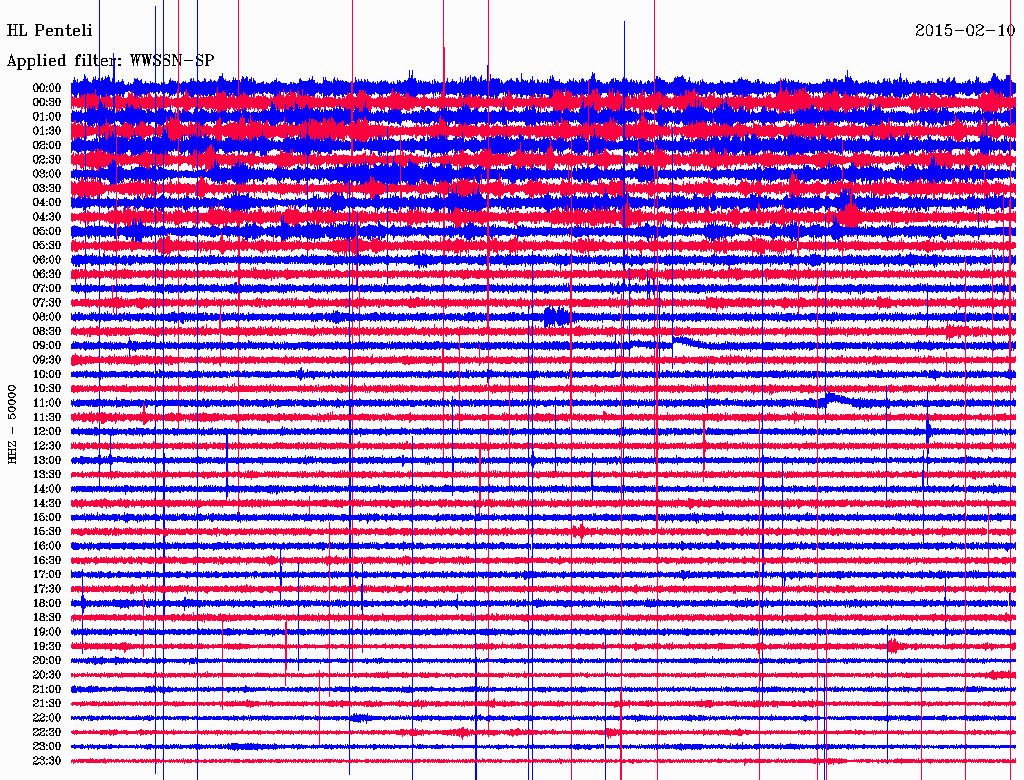The height and width of the screenshot is (780, 1024).
Task: Select the 21:30 time label
Action: coord(47,704)
